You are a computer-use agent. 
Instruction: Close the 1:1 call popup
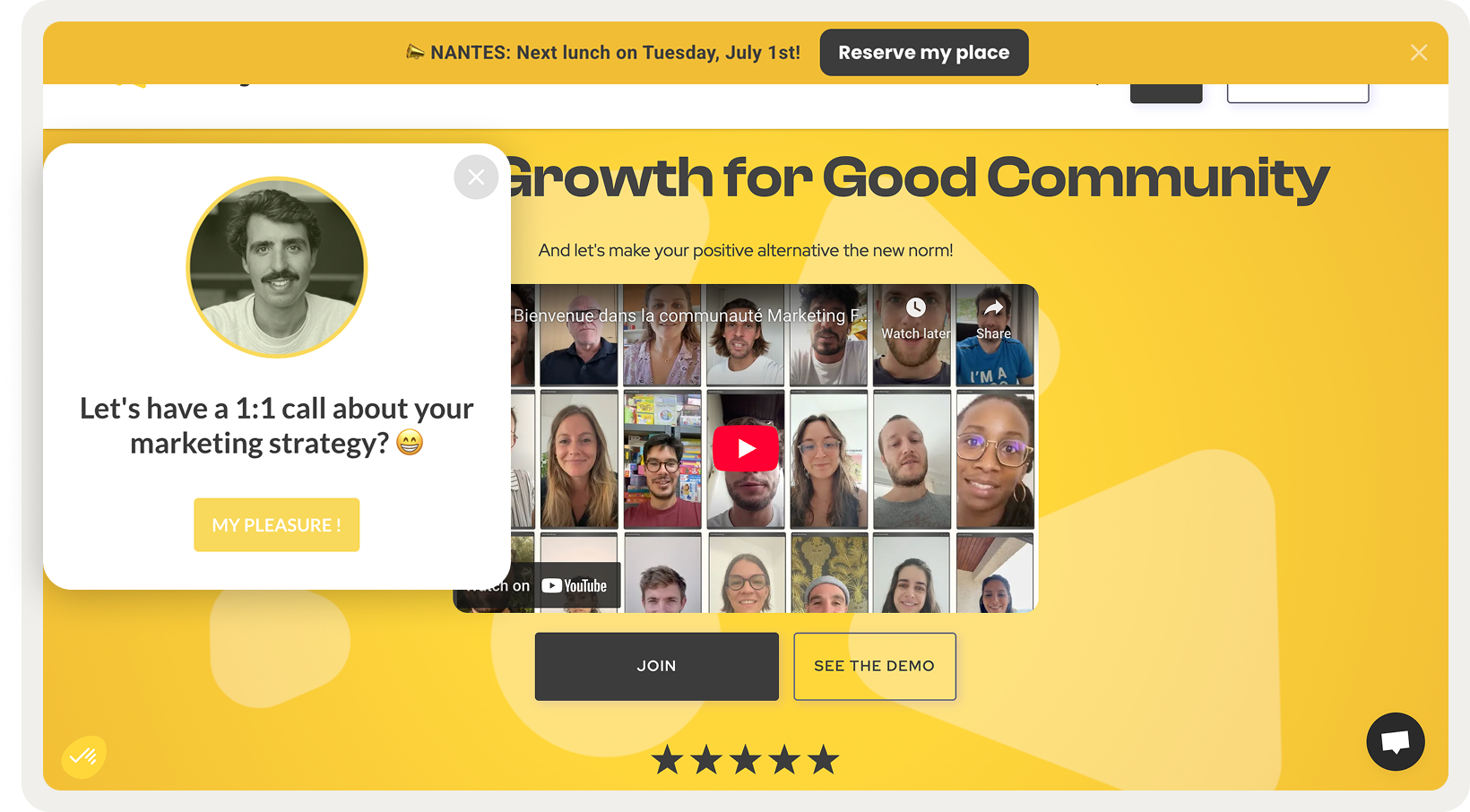pyautogui.click(x=476, y=177)
